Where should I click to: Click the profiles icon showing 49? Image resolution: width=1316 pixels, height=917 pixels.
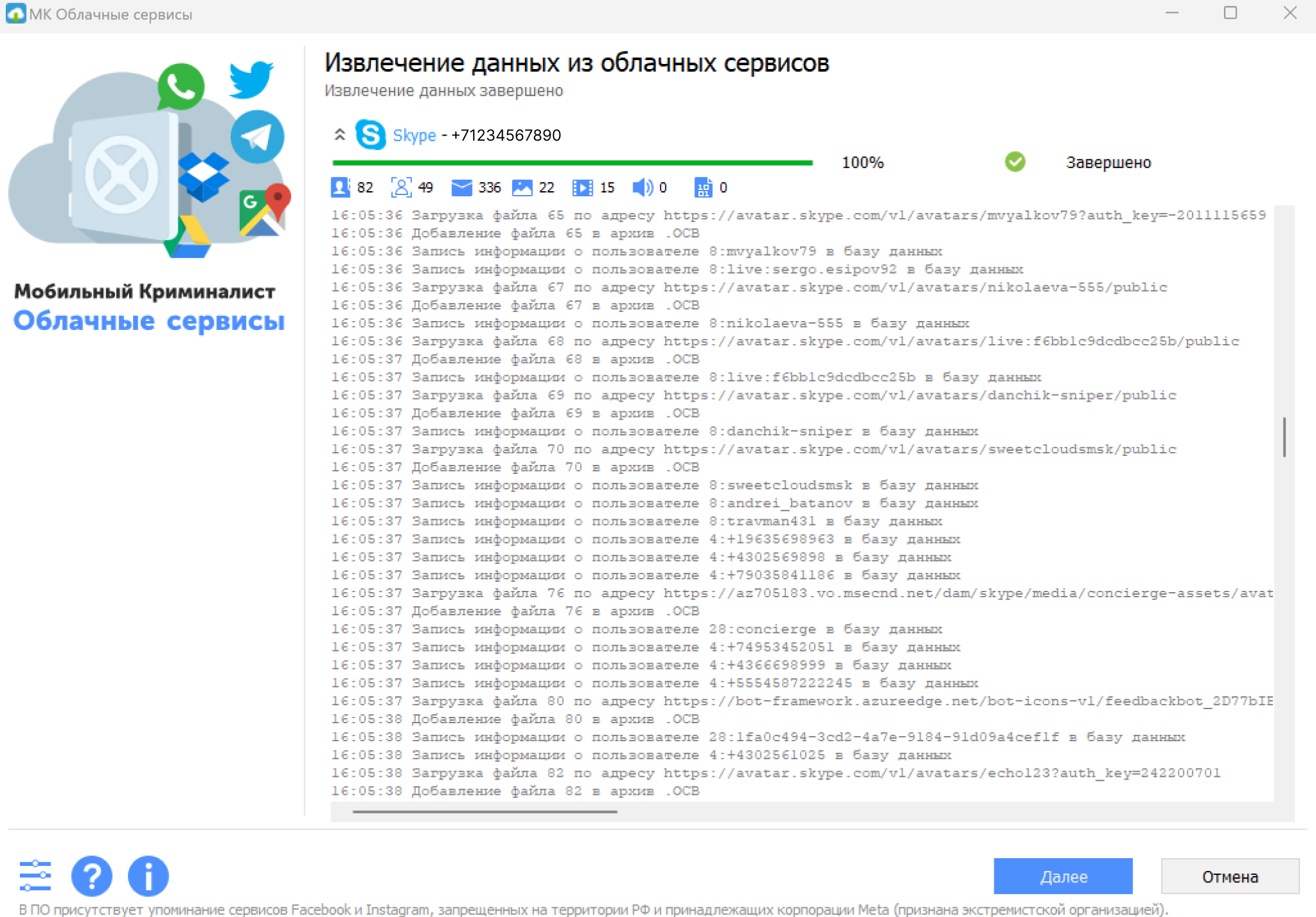click(401, 187)
